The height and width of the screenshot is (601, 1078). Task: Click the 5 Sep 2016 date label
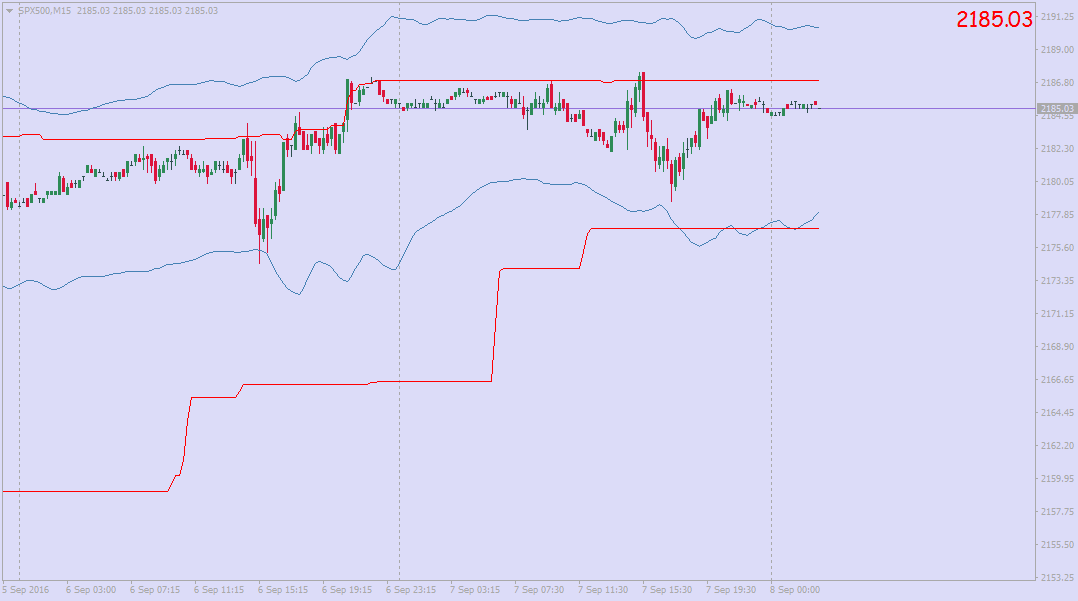click(26, 590)
